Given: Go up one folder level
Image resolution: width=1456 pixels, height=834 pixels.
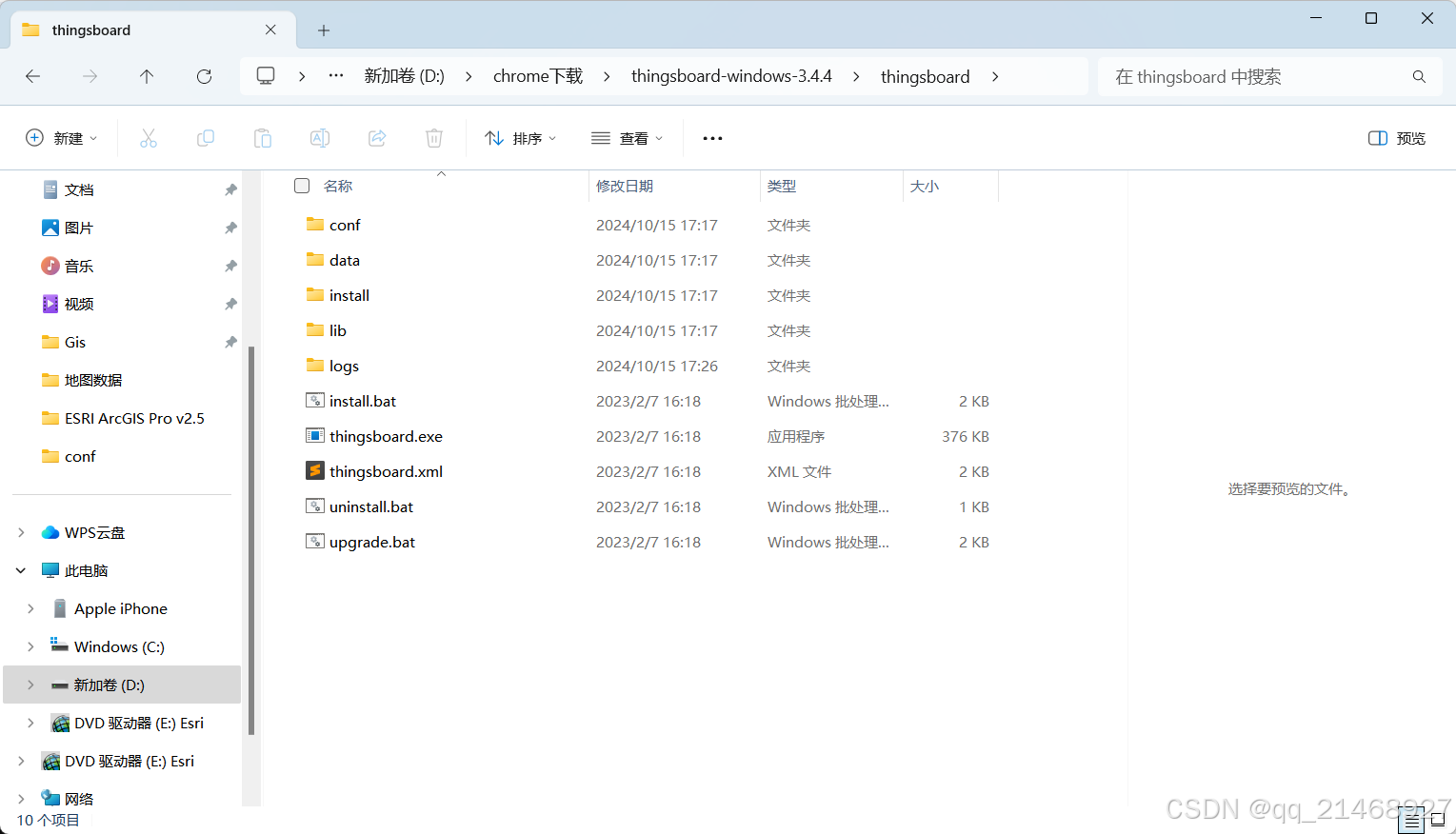Looking at the screenshot, I should pyautogui.click(x=147, y=76).
